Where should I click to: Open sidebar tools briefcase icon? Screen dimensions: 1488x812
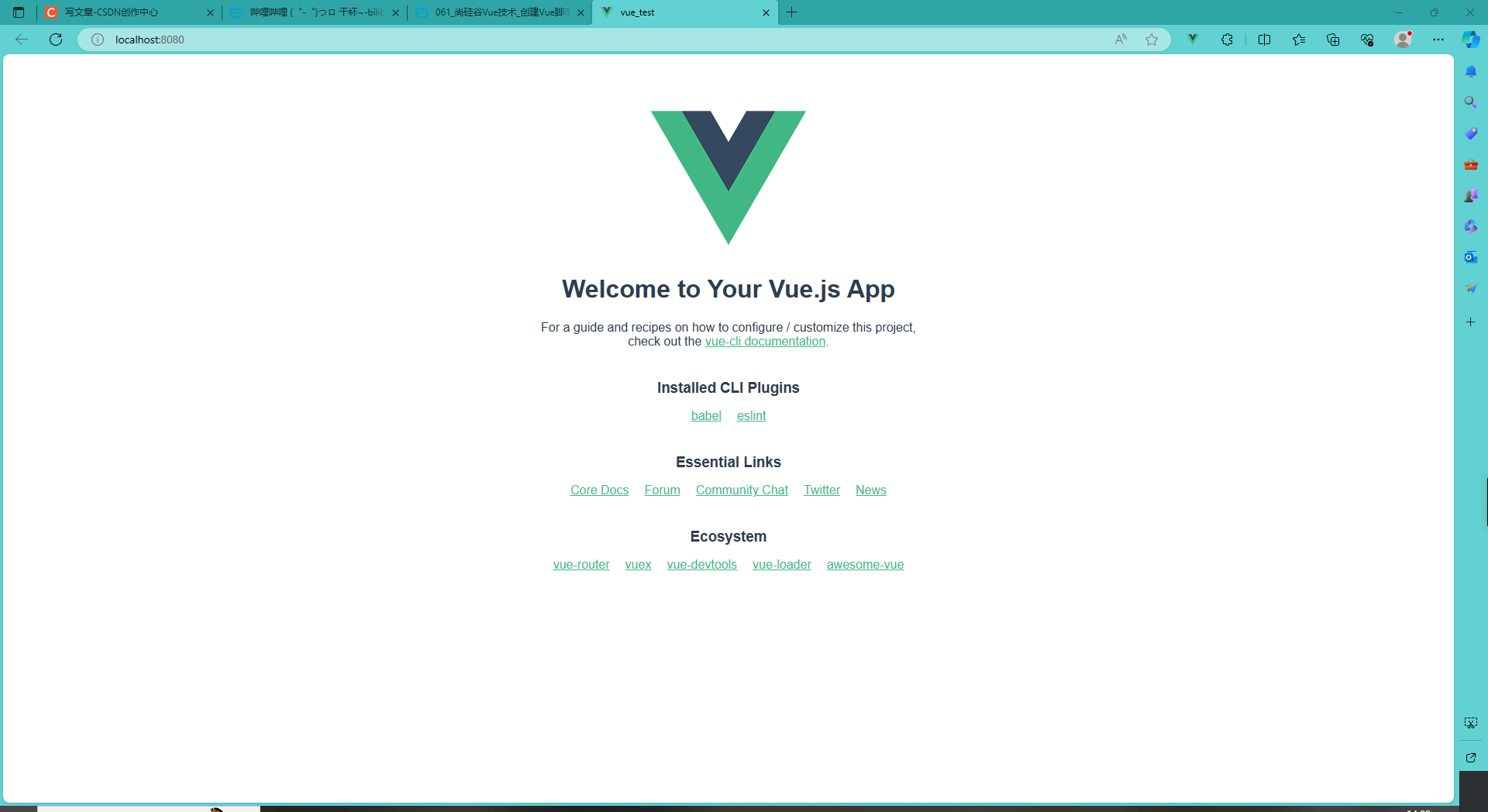click(1471, 164)
